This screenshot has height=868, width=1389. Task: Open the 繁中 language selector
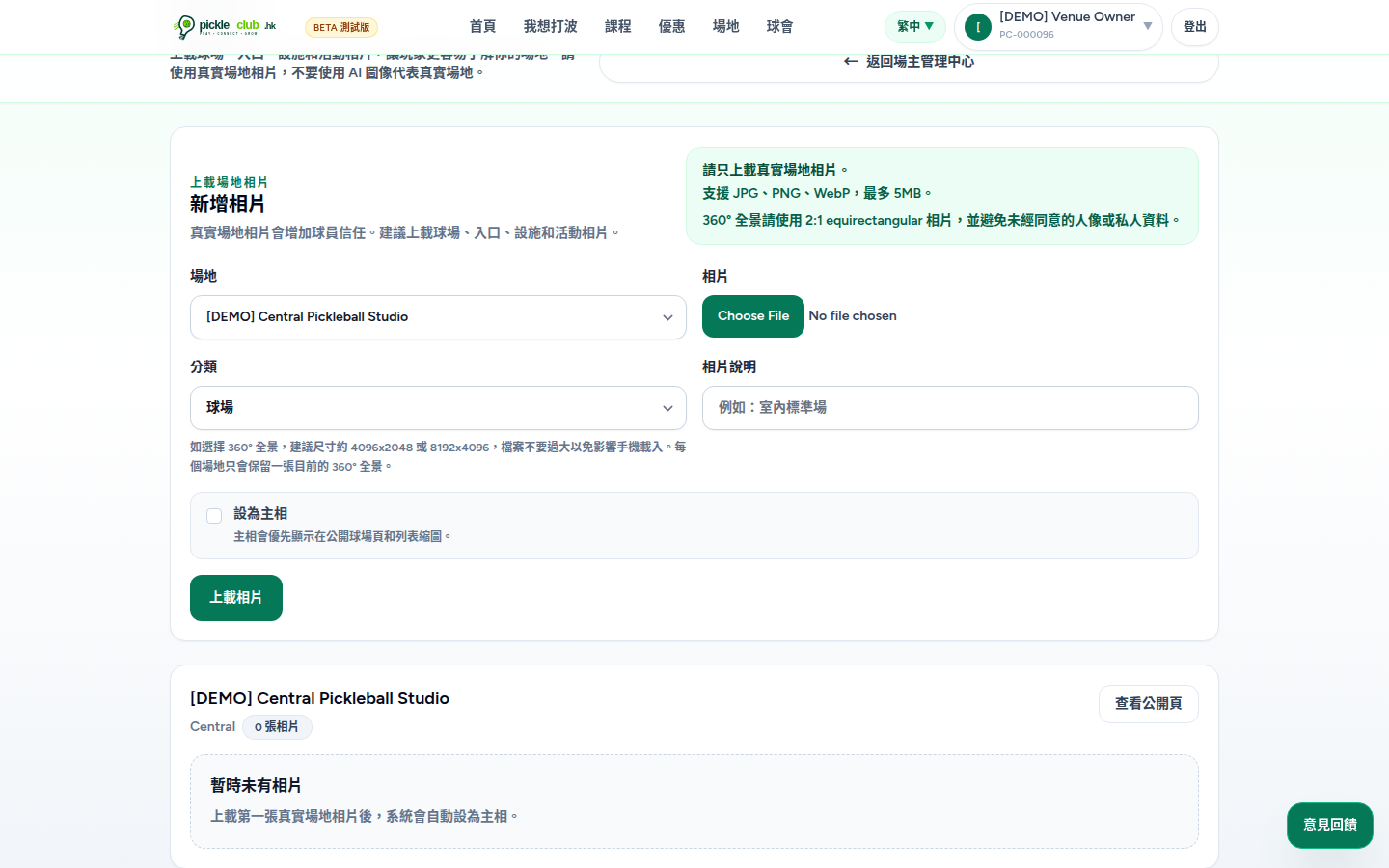pyautogui.click(x=914, y=27)
